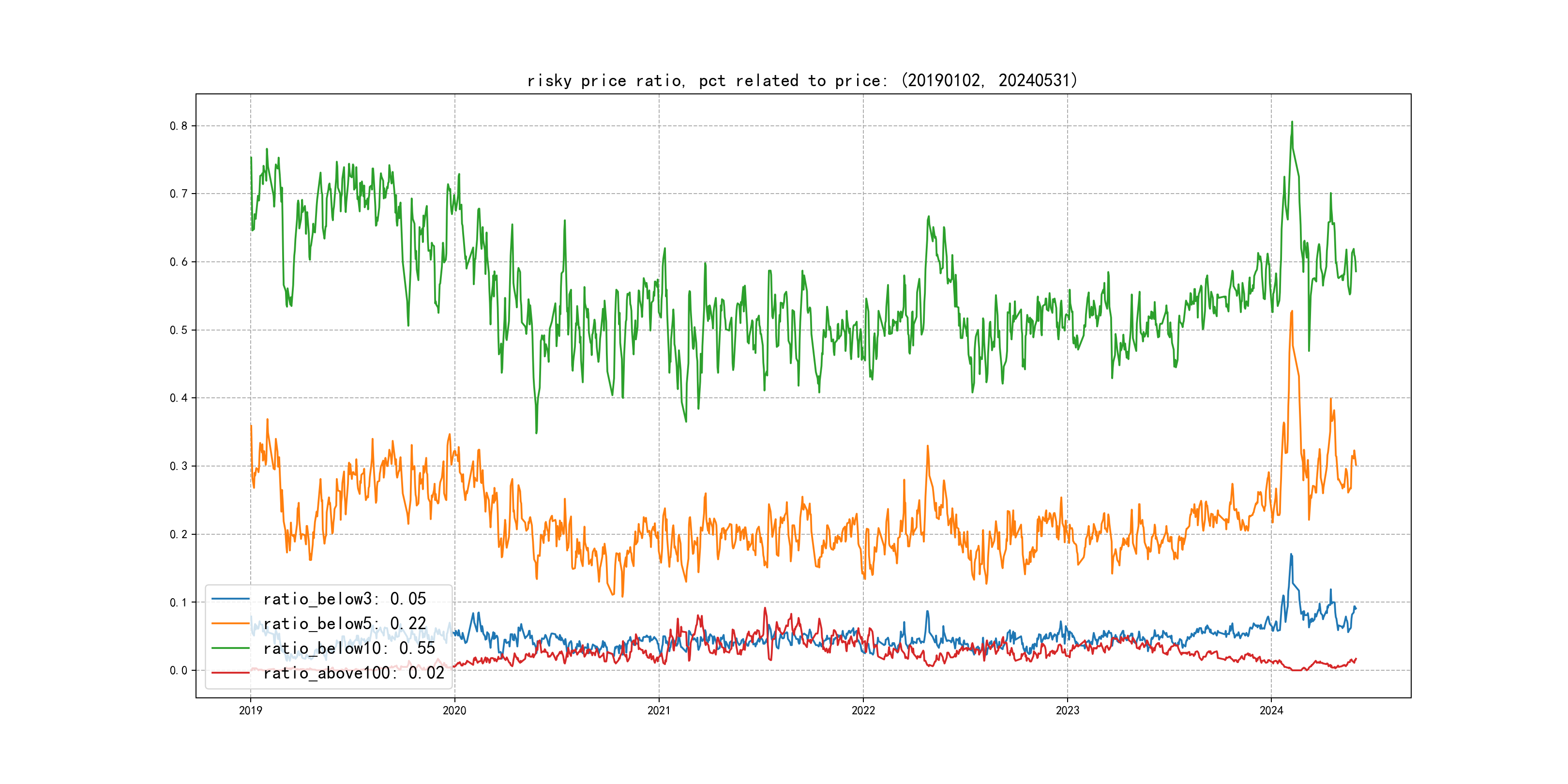
Task: Click the 2019 x-axis tick label
Action: tap(250, 710)
